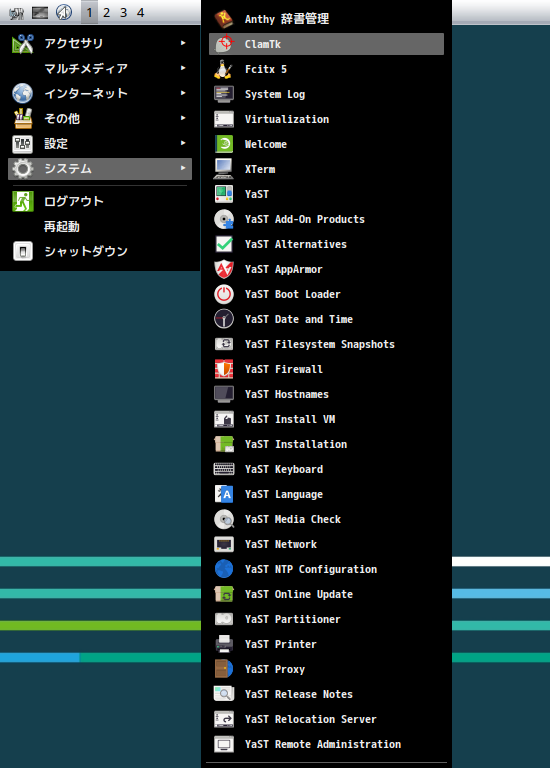The width and height of the screenshot is (550, 768).
Task: Open the XTerm terminal entry
Action: 326,169
